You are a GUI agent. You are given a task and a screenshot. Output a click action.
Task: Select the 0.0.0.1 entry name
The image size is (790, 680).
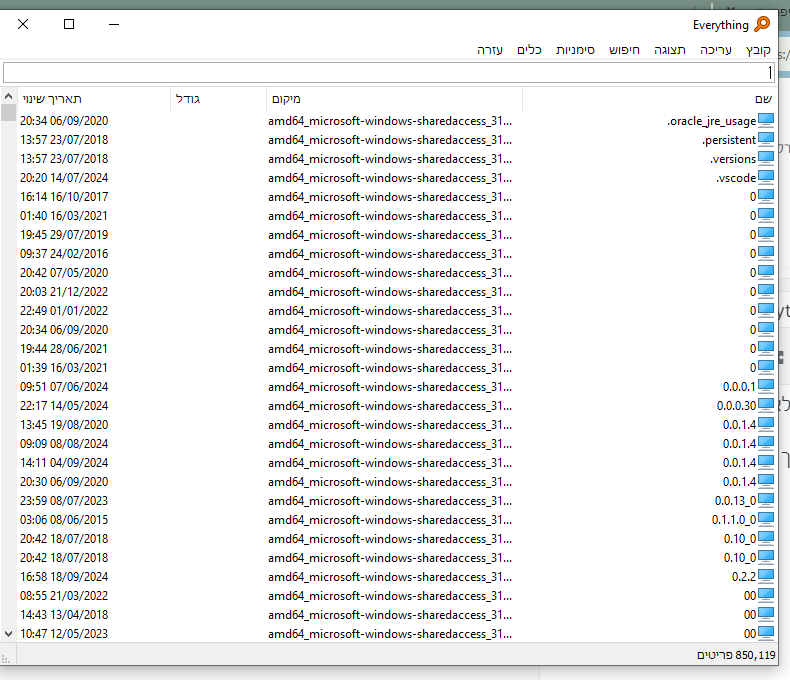pyautogui.click(x=739, y=387)
